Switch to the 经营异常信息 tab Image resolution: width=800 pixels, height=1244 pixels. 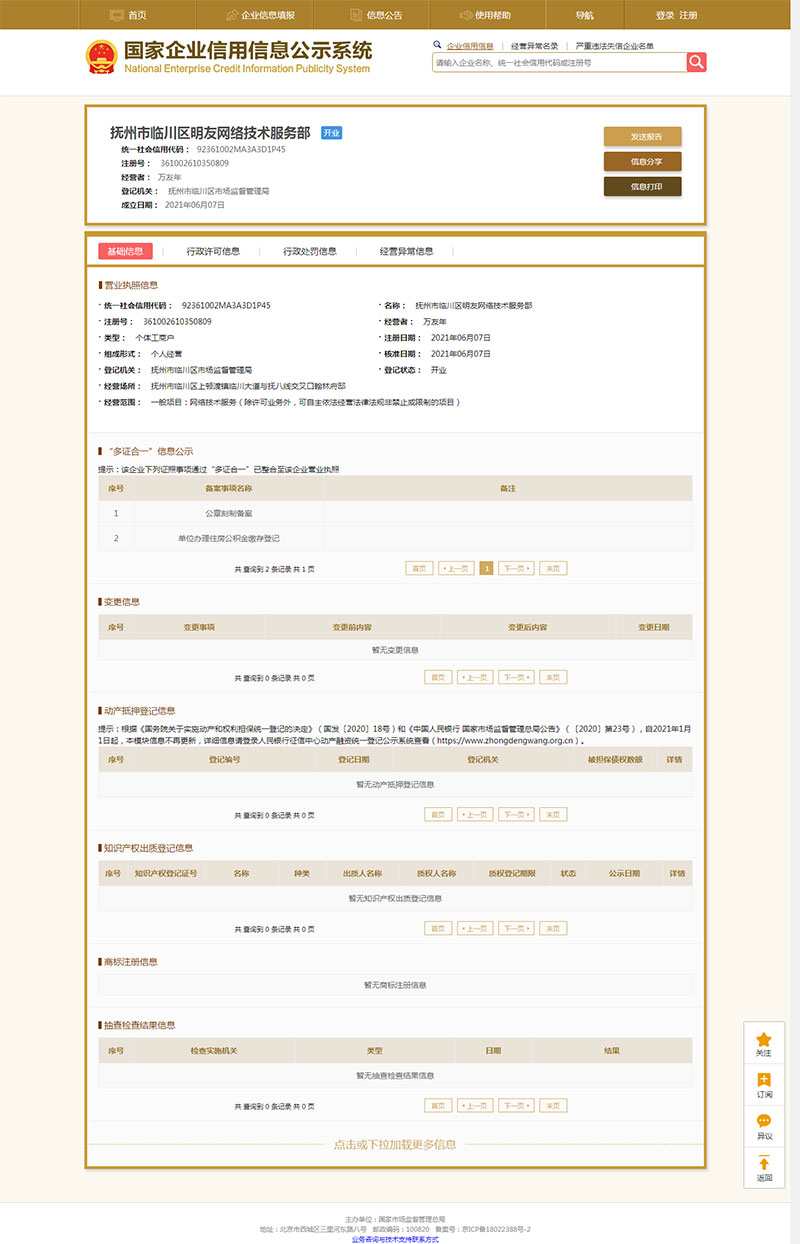point(407,251)
